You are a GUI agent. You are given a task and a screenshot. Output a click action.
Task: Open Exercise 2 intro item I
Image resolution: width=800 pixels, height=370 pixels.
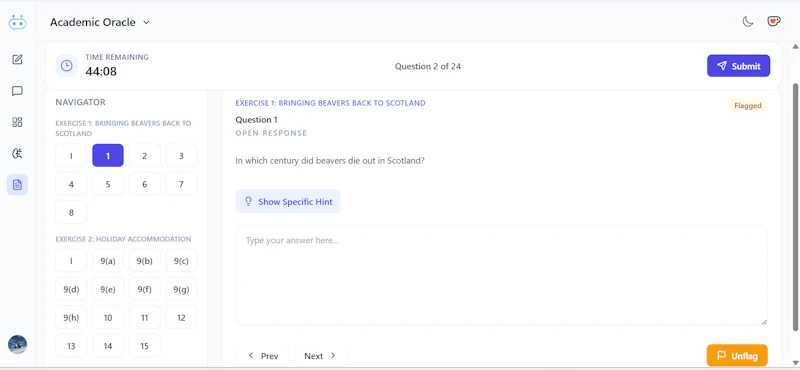pyautogui.click(x=71, y=261)
